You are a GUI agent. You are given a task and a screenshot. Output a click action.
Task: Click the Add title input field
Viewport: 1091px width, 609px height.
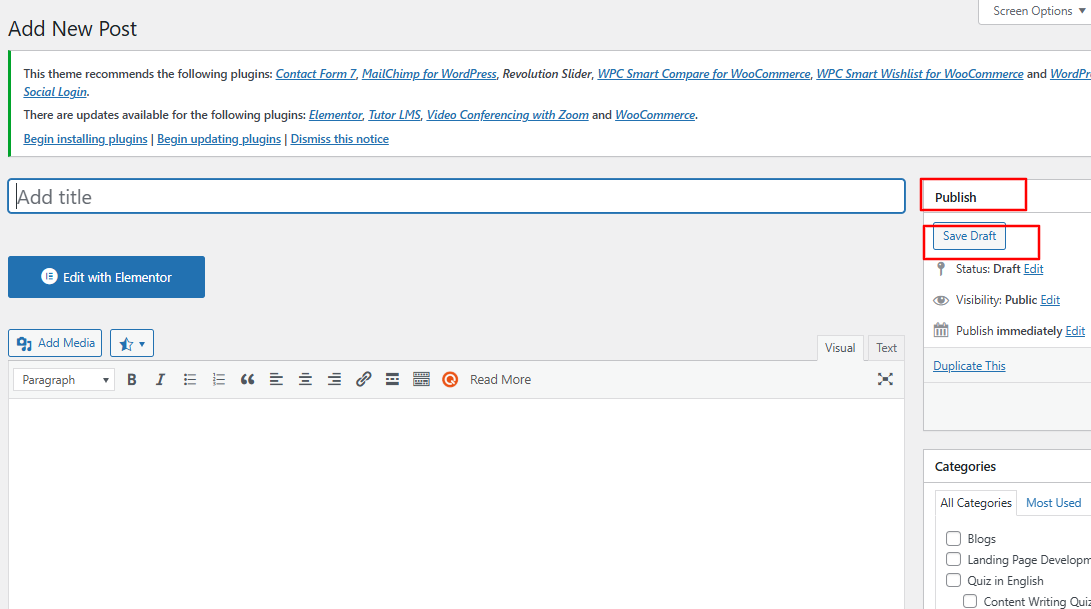pos(456,197)
